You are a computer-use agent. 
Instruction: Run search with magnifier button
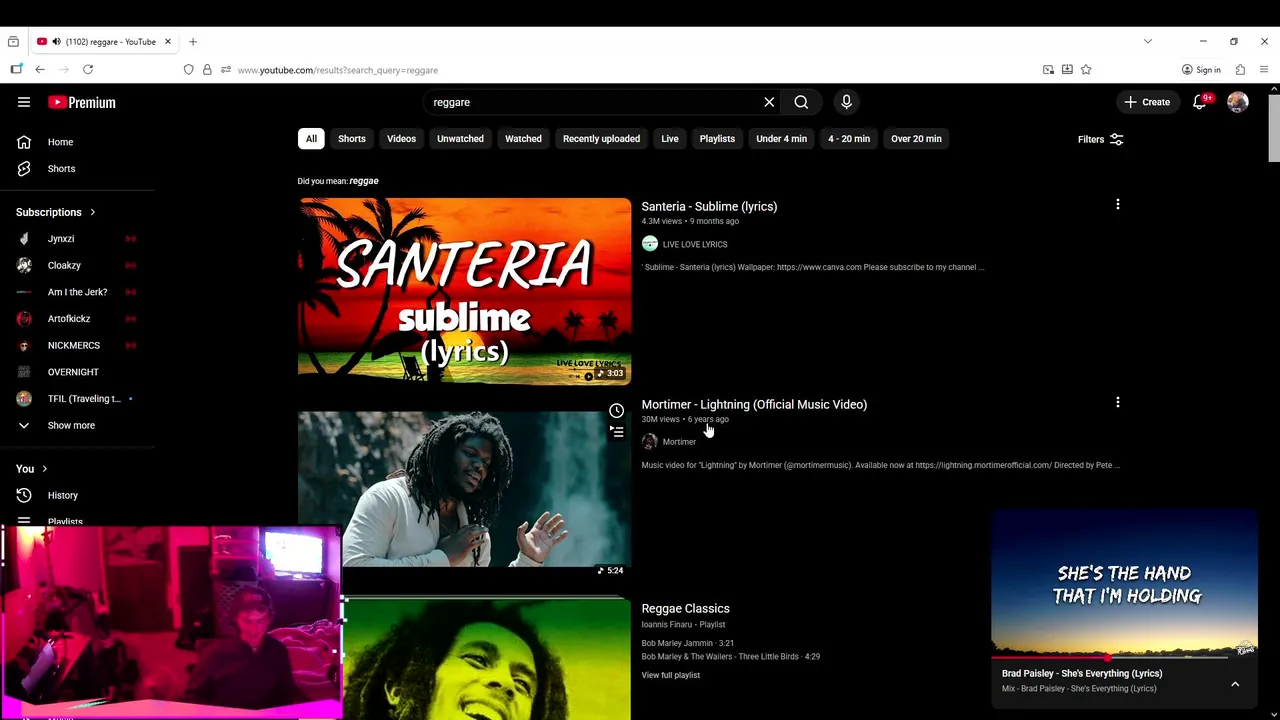tap(801, 102)
